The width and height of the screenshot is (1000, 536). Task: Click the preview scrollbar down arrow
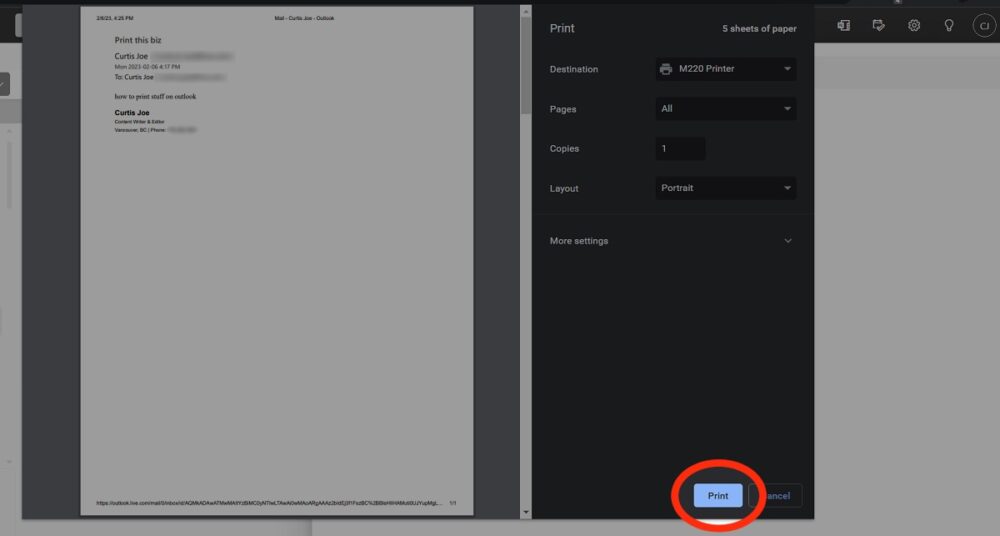(x=526, y=512)
